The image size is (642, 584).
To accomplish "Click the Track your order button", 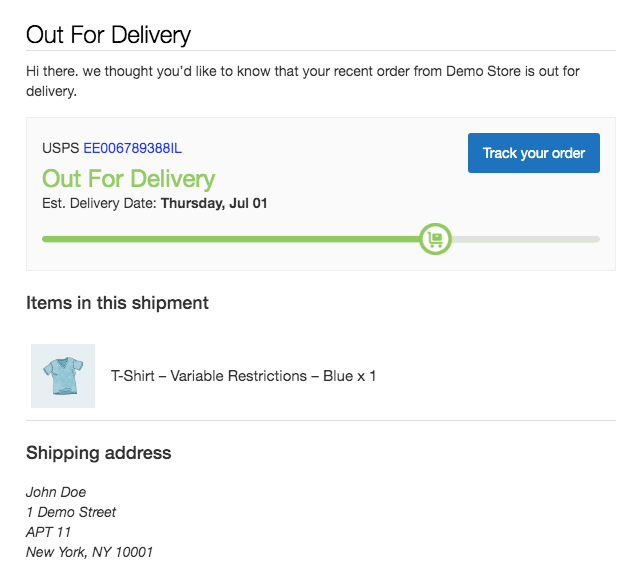I will pos(533,153).
